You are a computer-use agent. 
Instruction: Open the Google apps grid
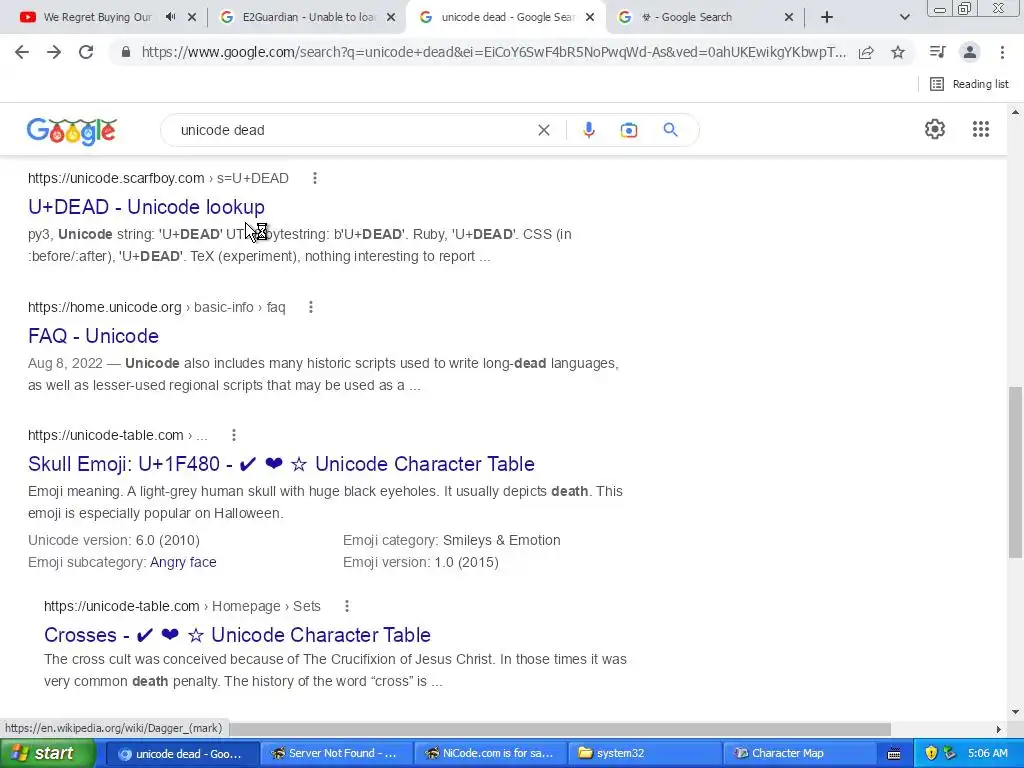coord(980,129)
